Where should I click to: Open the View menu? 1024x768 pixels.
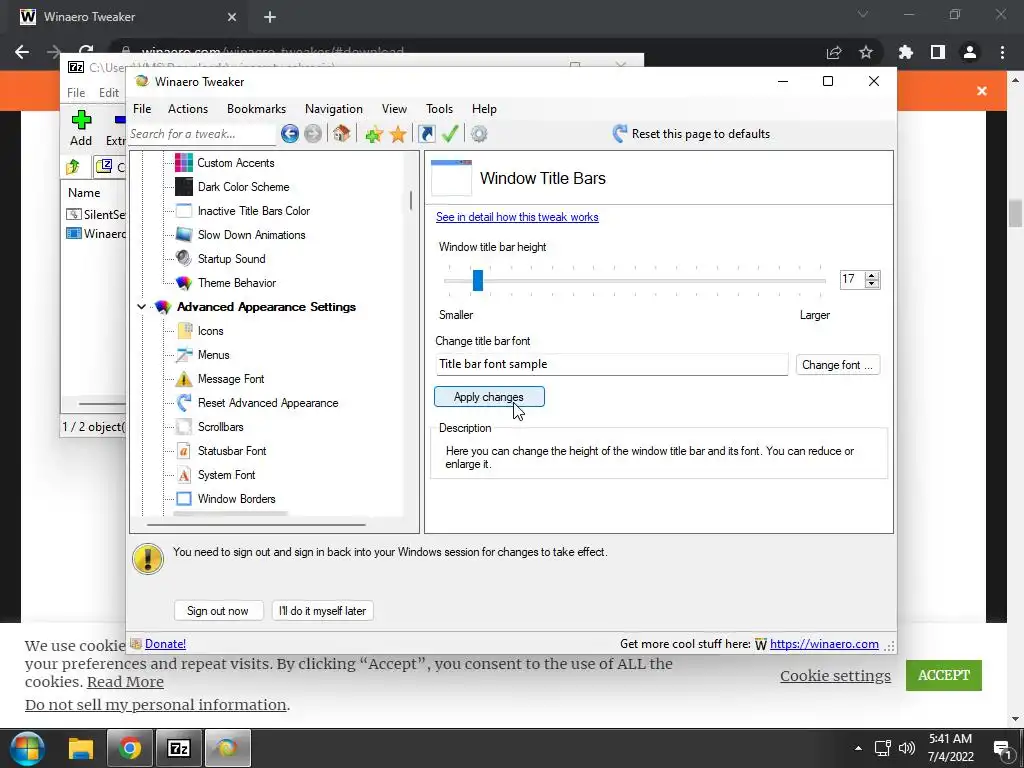click(394, 109)
